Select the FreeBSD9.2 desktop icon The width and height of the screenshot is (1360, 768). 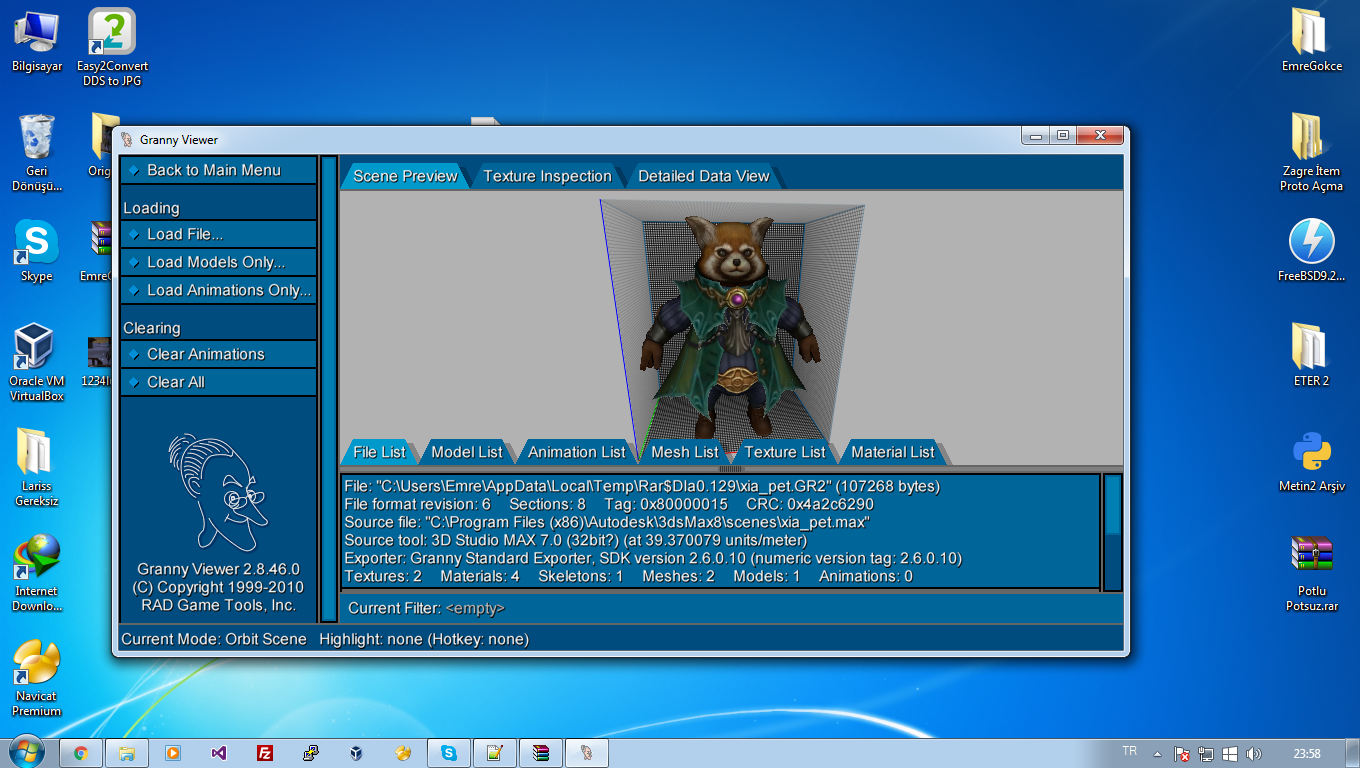click(x=1311, y=251)
